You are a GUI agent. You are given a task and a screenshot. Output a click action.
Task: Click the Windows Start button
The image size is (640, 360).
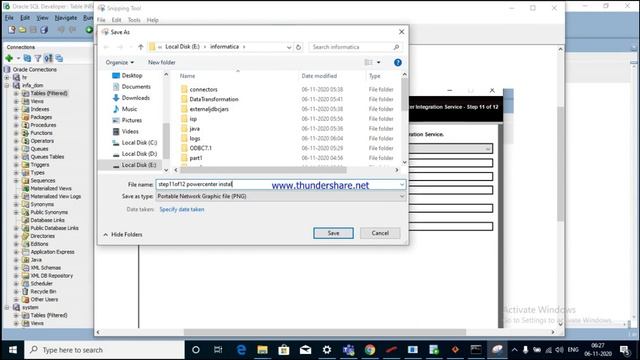(x=13, y=350)
